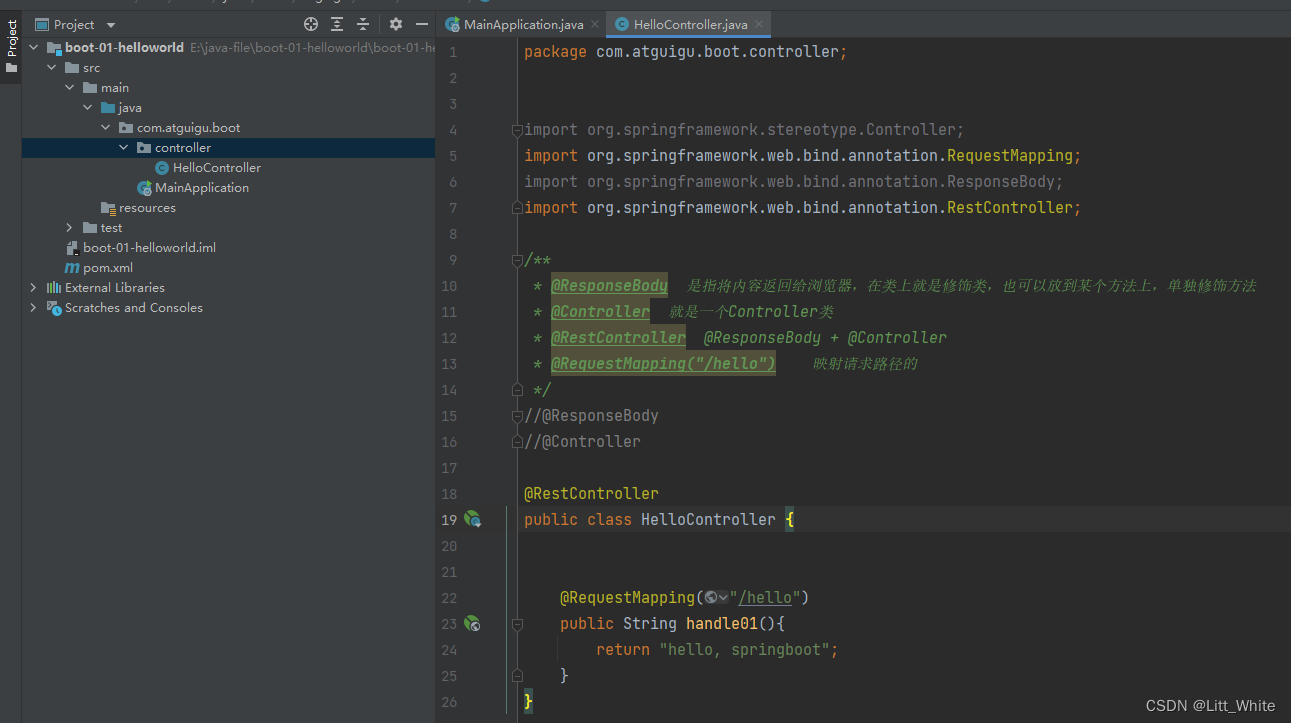Image resolution: width=1291 pixels, height=723 pixels.
Task: Click the @Controller tag in Javadoc line 11
Action: pyautogui.click(x=600, y=311)
